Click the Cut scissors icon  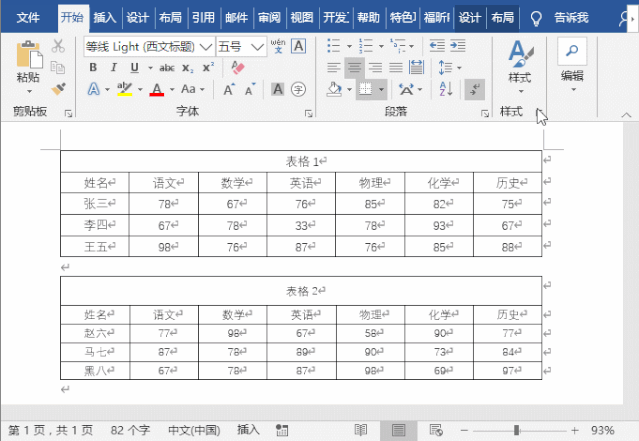click(x=58, y=46)
